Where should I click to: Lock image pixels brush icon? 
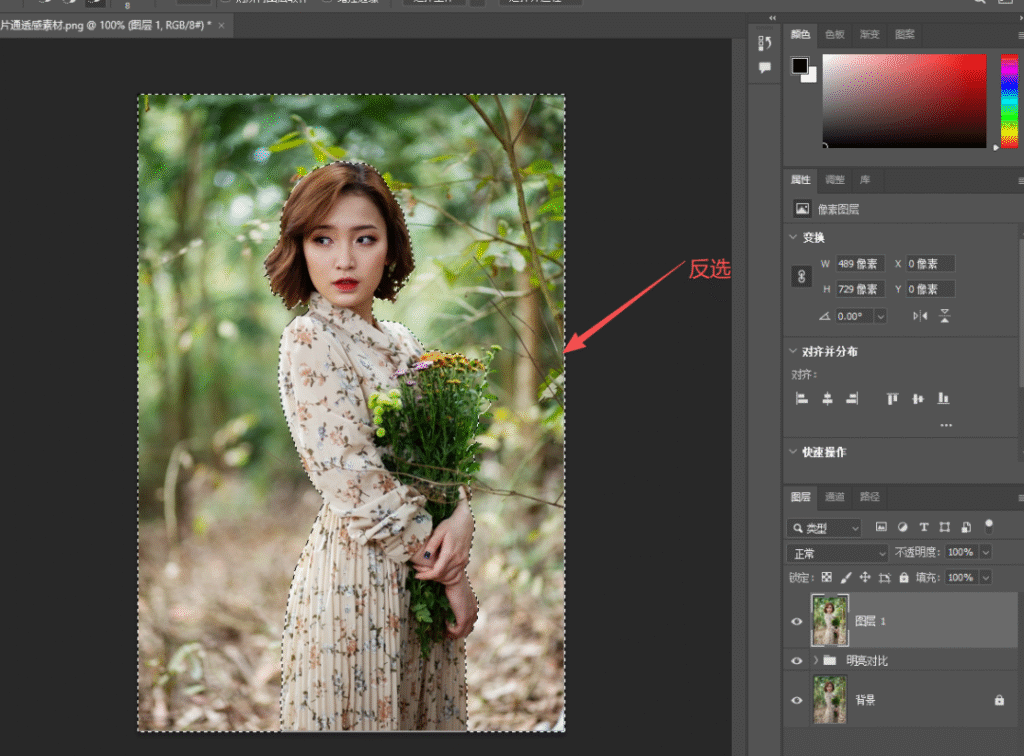coord(846,577)
